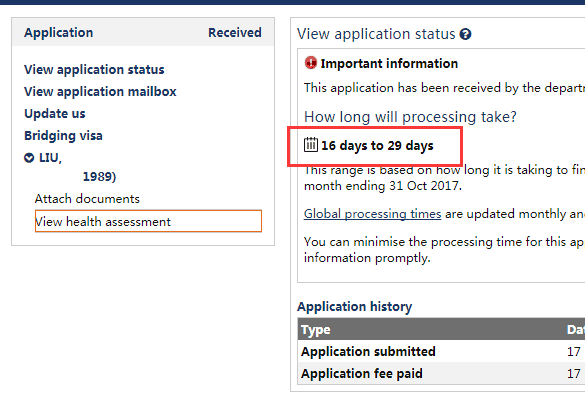The width and height of the screenshot is (585, 403).
Task: Click the red Important information alert icon
Action: point(310,63)
